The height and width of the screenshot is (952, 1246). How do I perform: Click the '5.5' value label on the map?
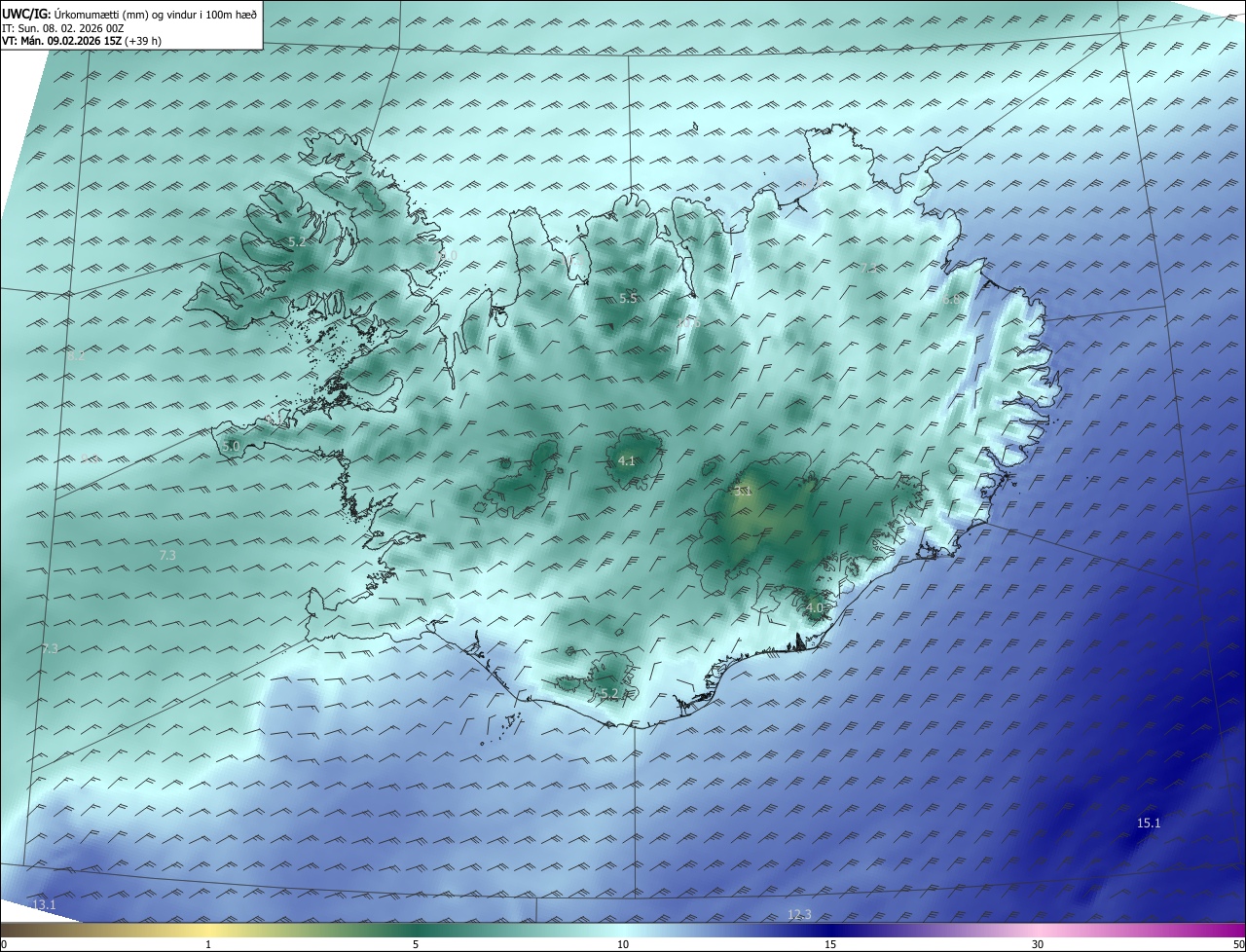click(x=628, y=299)
